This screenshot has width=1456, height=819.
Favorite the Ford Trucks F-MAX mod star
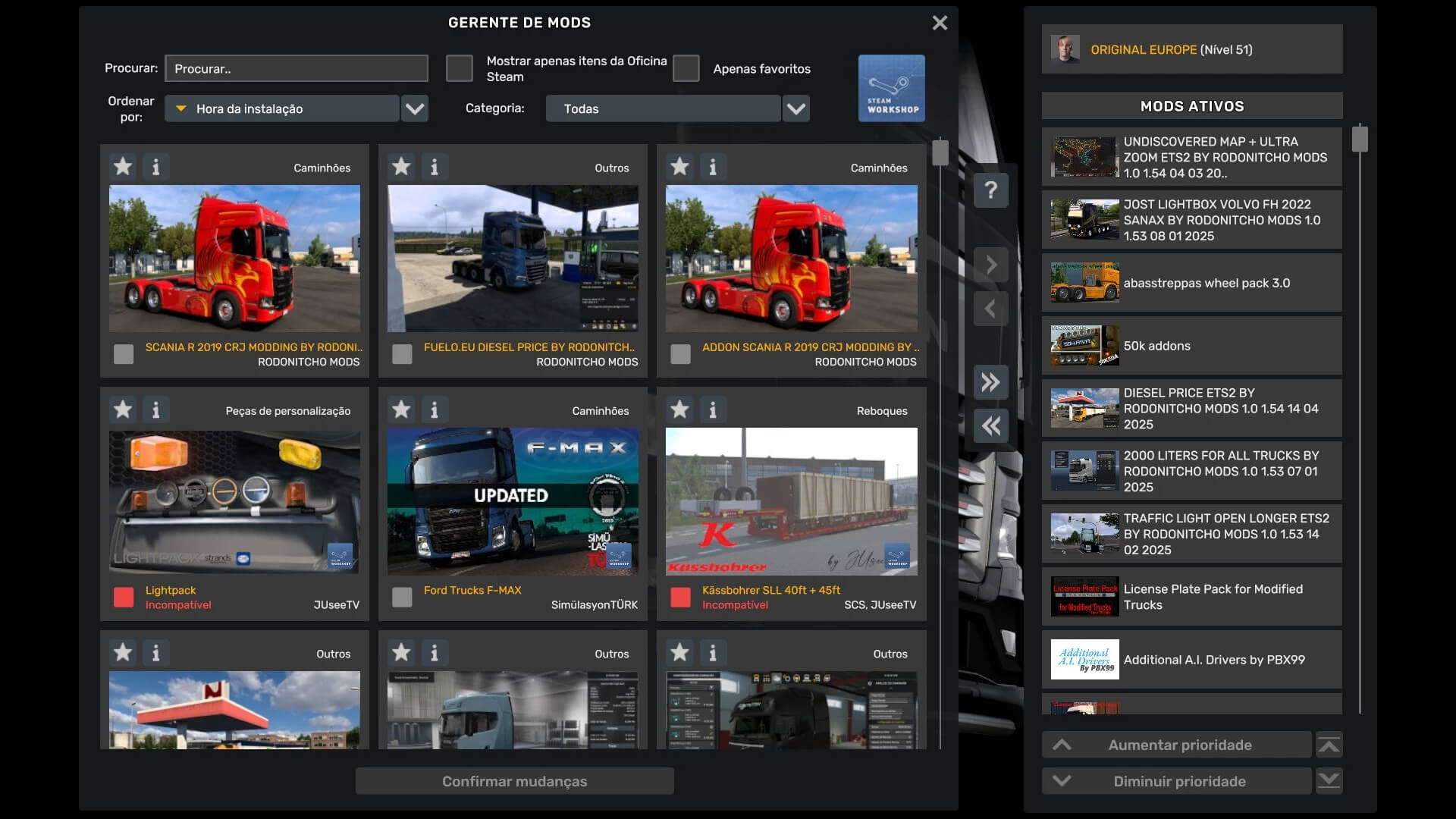point(401,409)
